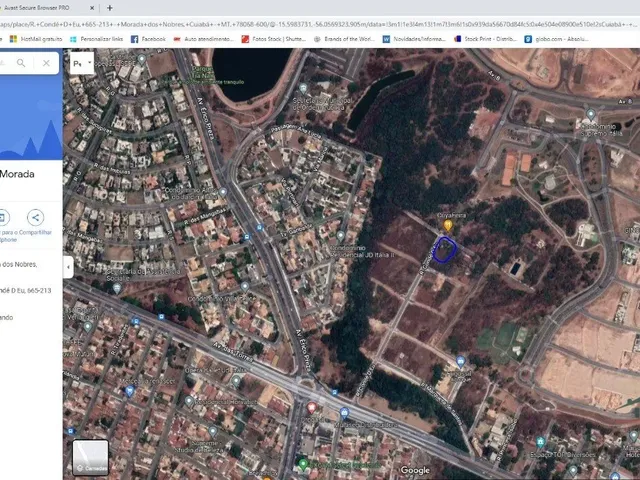Open the Novidades/Informa bookmark
The height and width of the screenshot is (480, 640).
tap(414, 39)
